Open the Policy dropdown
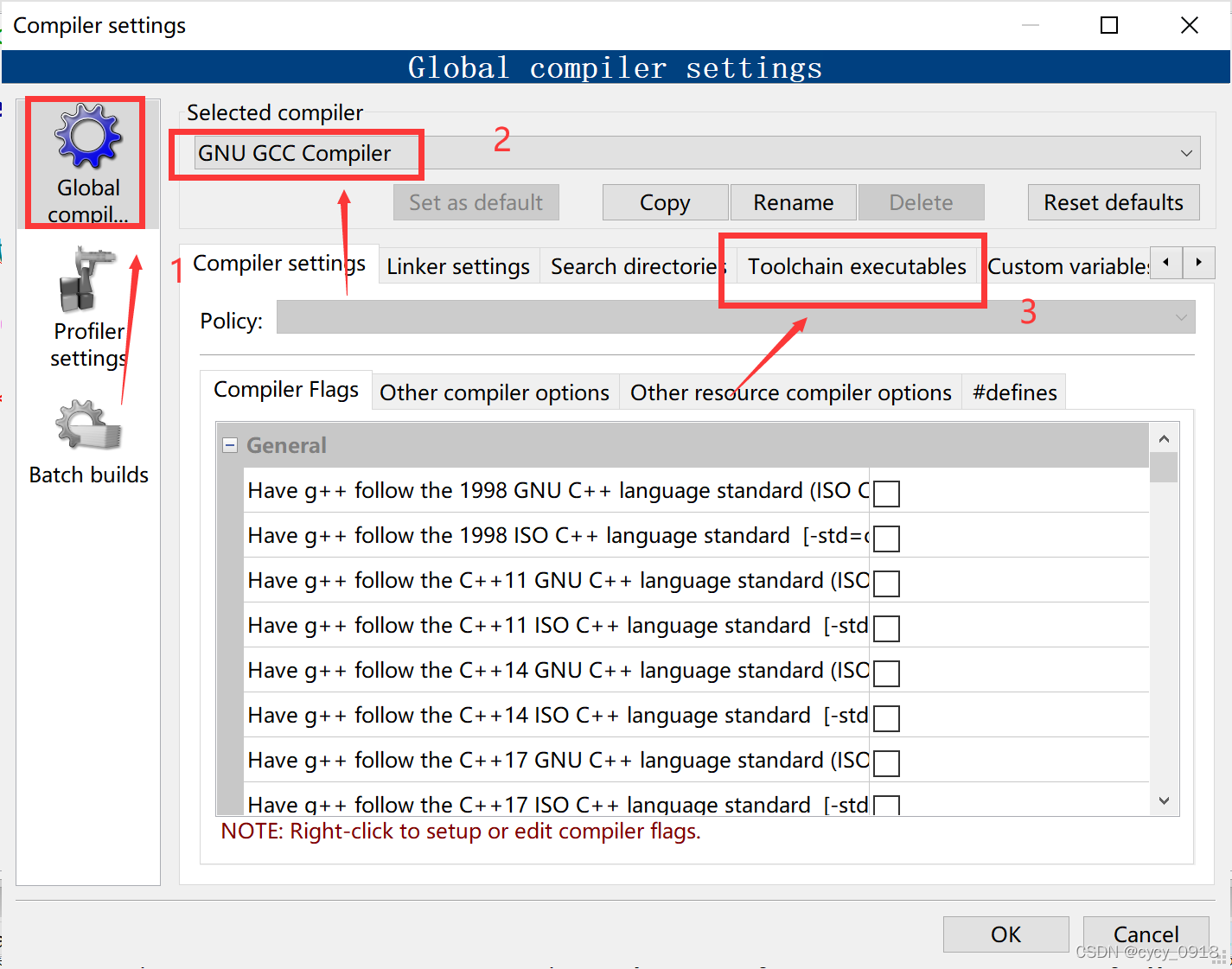1232x969 pixels. (736, 317)
